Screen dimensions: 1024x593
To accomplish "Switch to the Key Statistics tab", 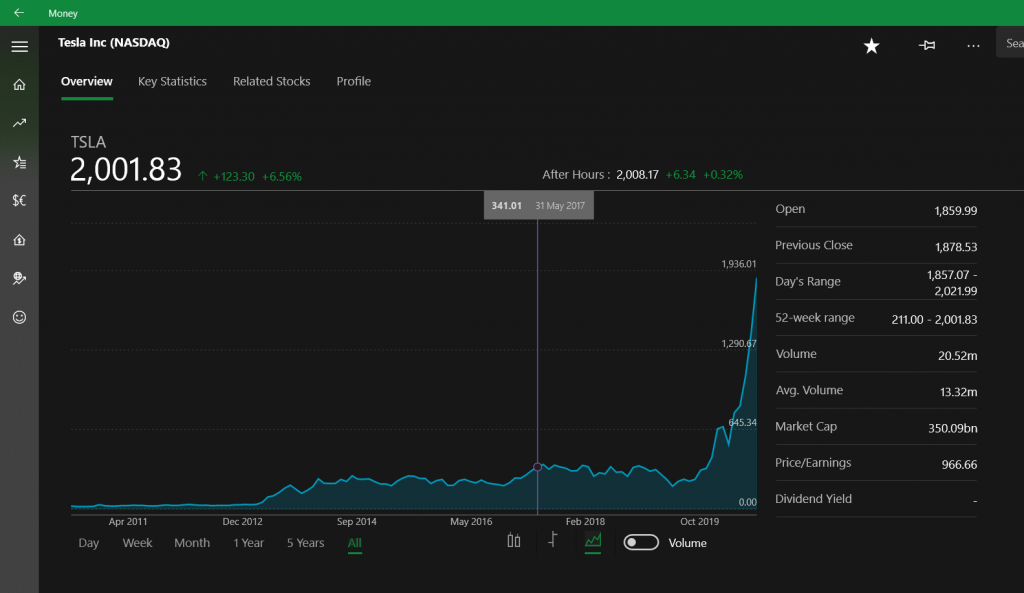I will coord(172,82).
